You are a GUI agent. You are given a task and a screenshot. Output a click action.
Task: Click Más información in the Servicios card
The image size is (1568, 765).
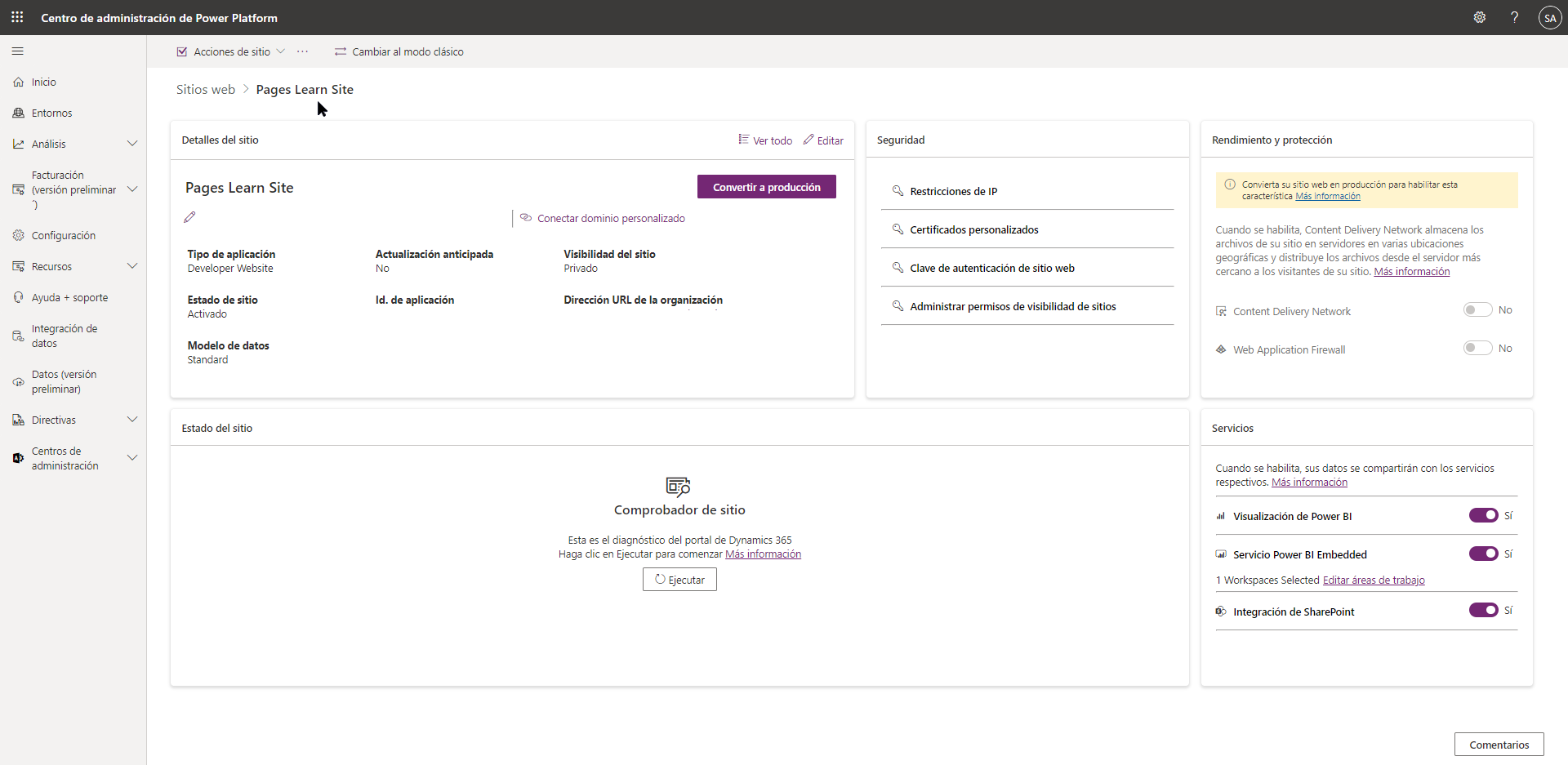coord(1309,483)
